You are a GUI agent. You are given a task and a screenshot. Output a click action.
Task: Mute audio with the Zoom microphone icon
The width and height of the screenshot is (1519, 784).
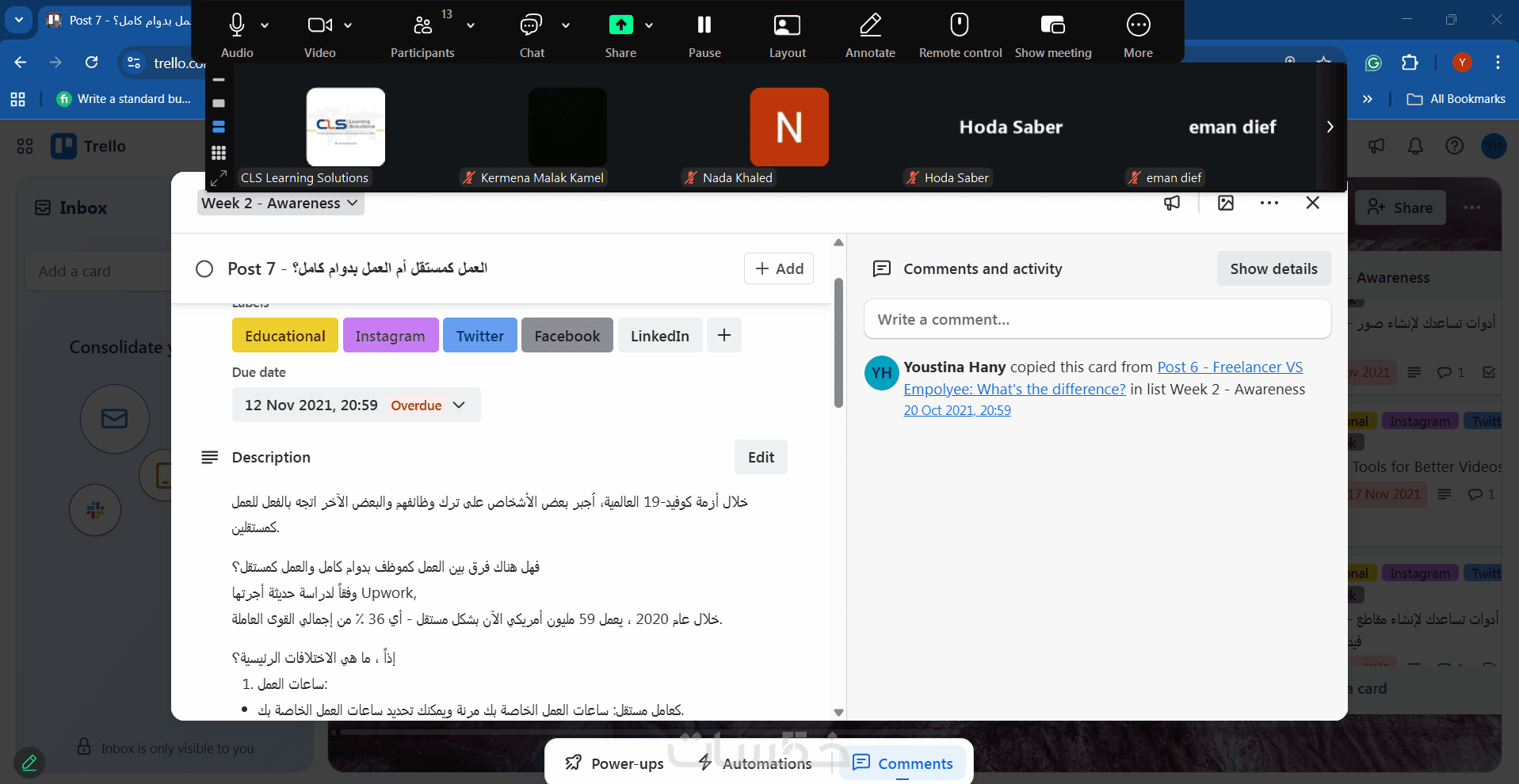pyautogui.click(x=236, y=25)
